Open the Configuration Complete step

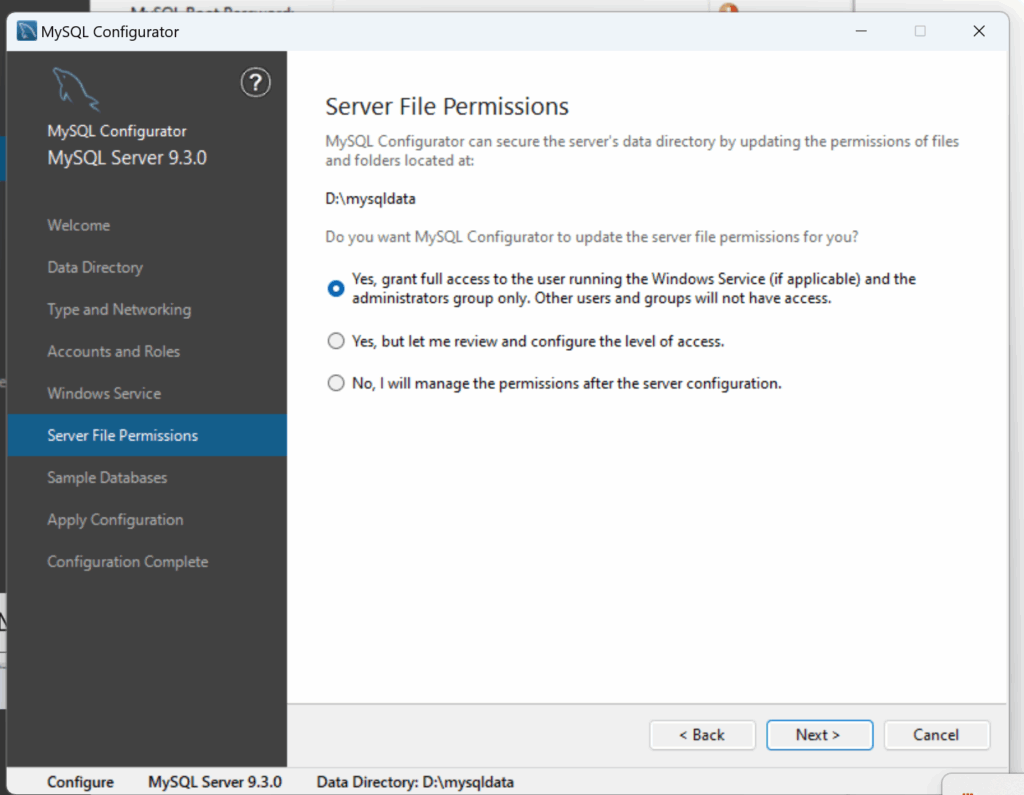pos(128,561)
